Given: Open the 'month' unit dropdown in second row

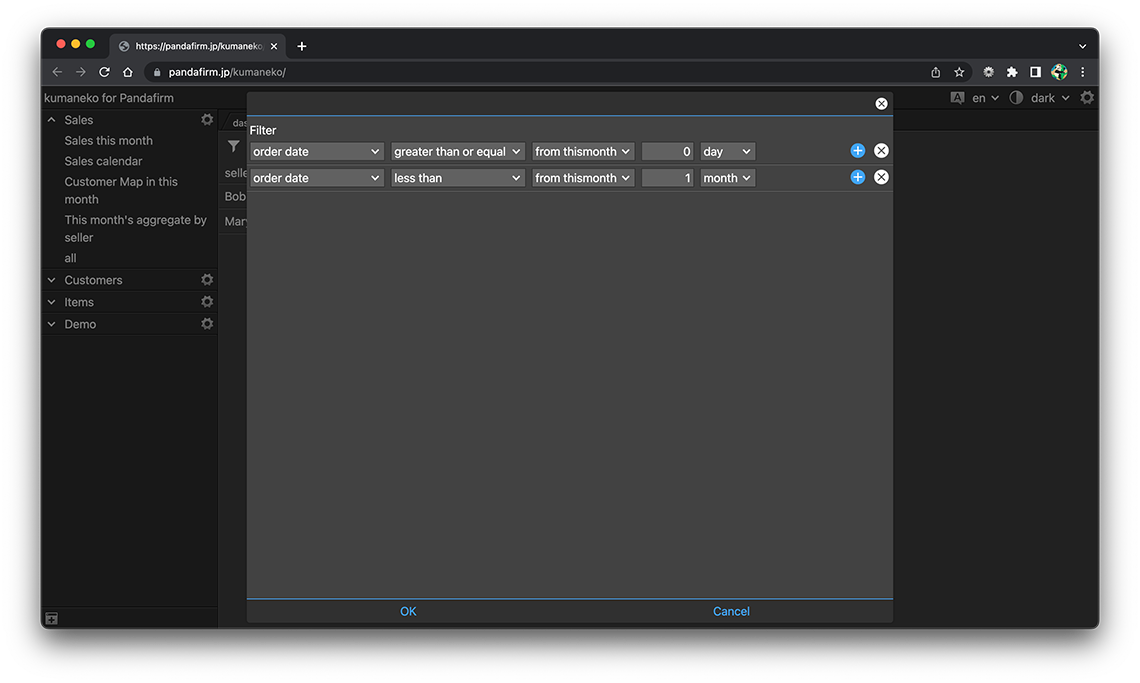Looking at the screenshot, I should [727, 178].
